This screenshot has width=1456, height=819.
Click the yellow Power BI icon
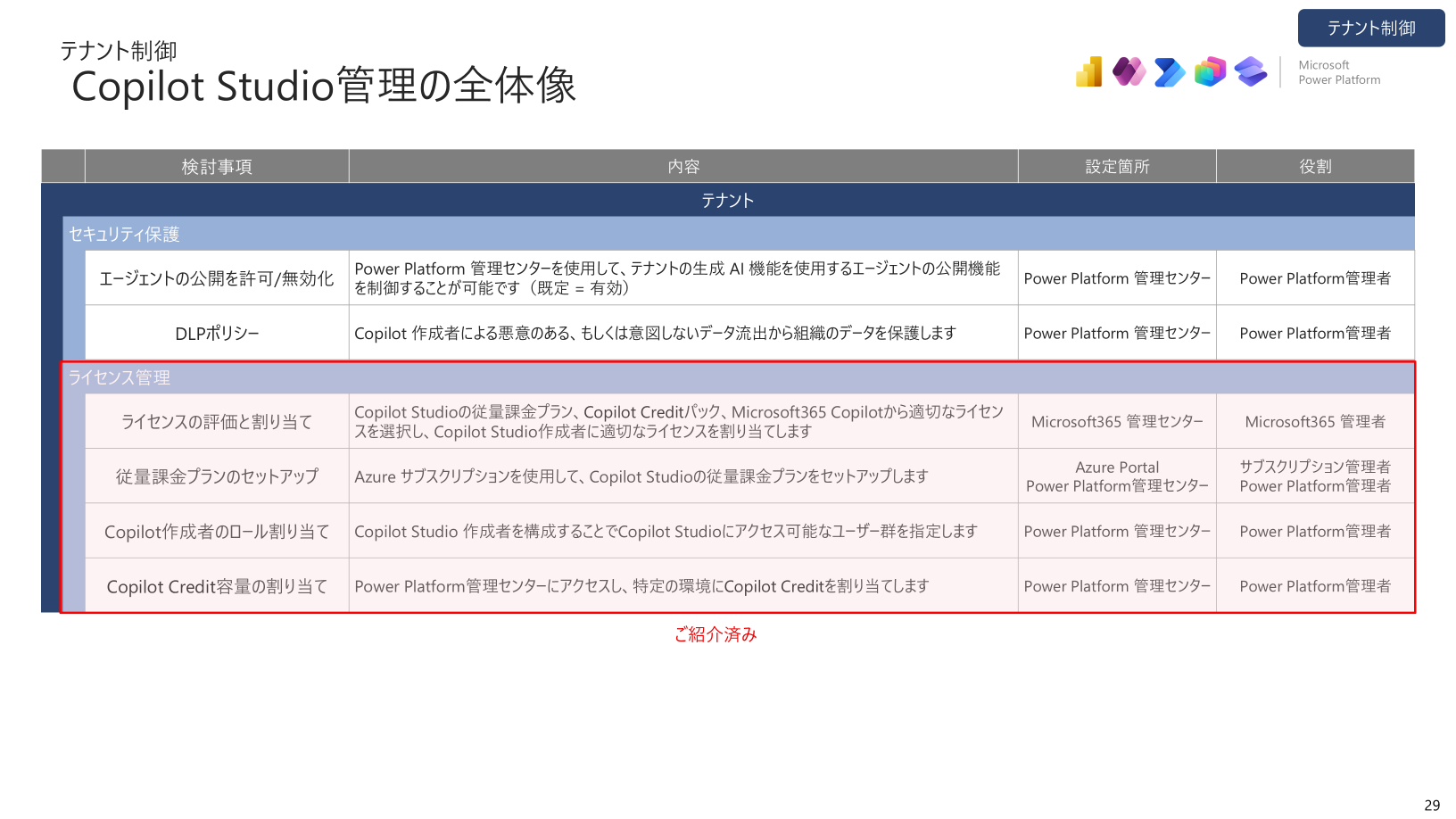coord(1089,71)
